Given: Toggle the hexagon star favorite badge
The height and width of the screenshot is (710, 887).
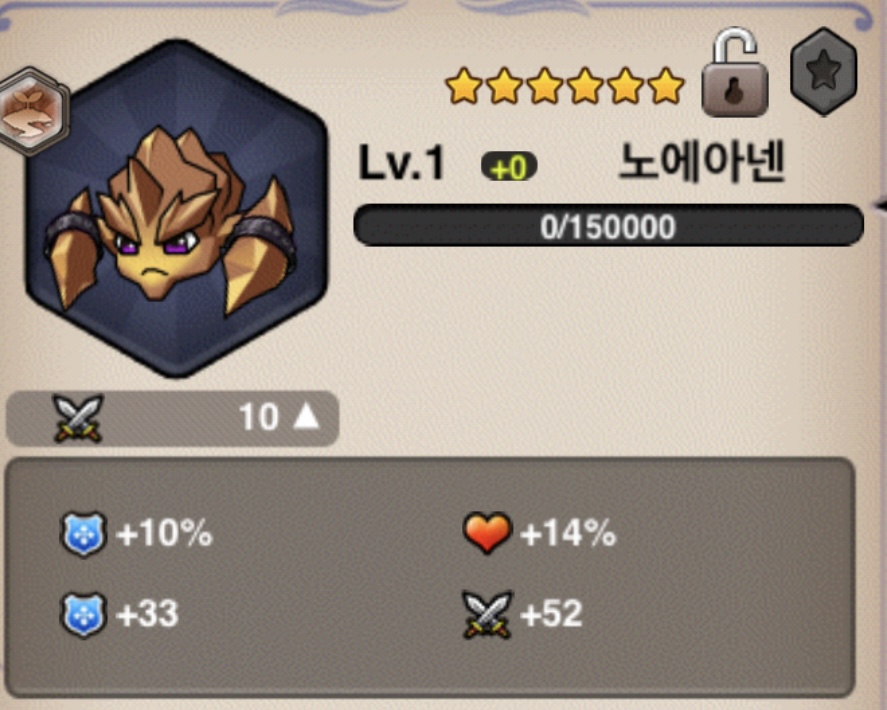Looking at the screenshot, I should [x=824, y=72].
